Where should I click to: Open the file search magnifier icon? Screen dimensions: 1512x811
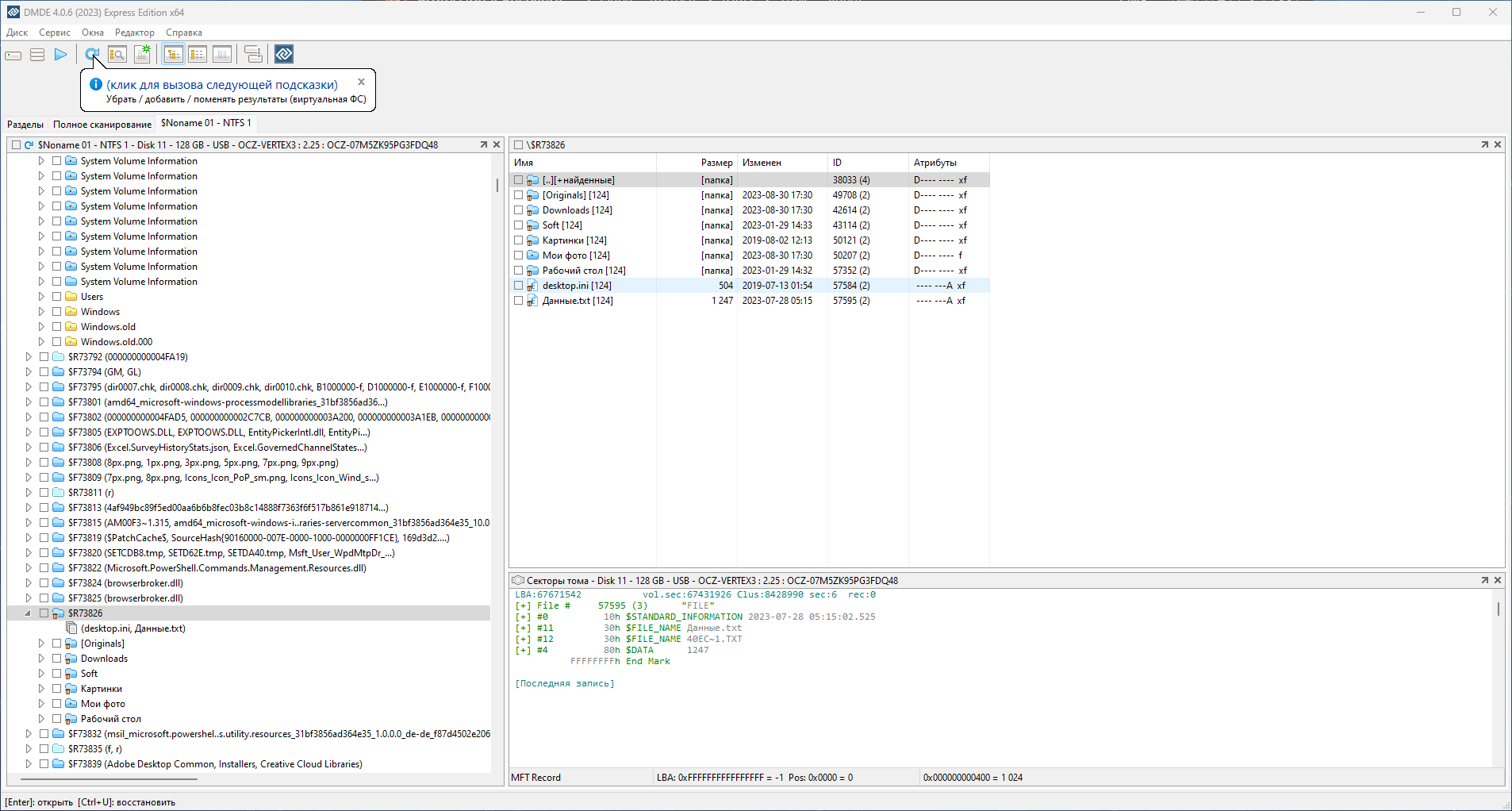click(x=117, y=55)
